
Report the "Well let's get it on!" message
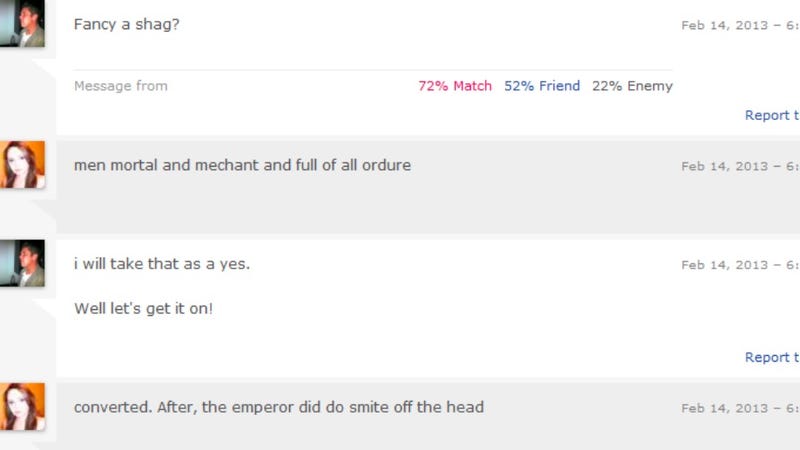click(x=772, y=357)
